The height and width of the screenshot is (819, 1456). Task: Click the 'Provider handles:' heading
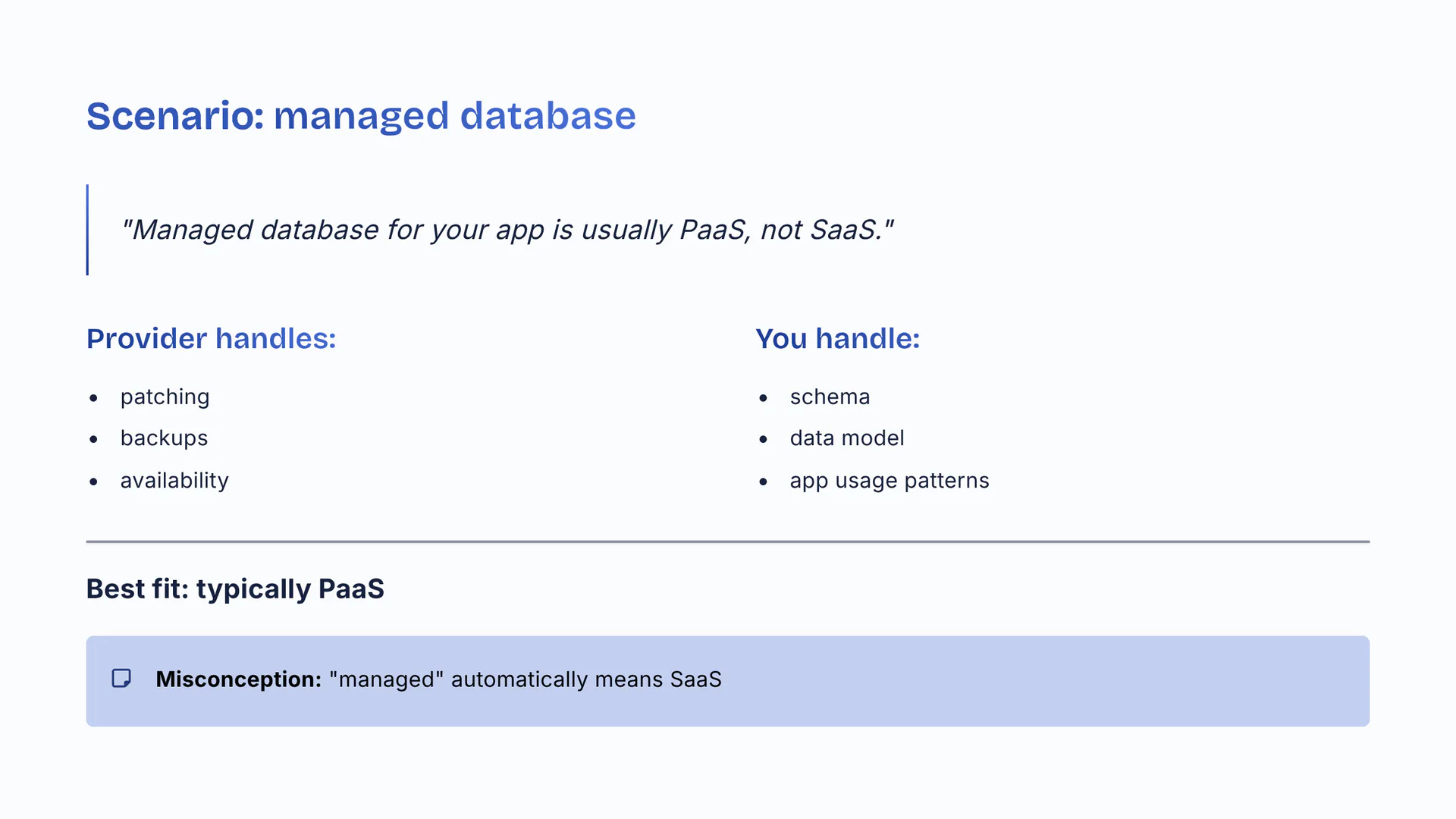(211, 339)
